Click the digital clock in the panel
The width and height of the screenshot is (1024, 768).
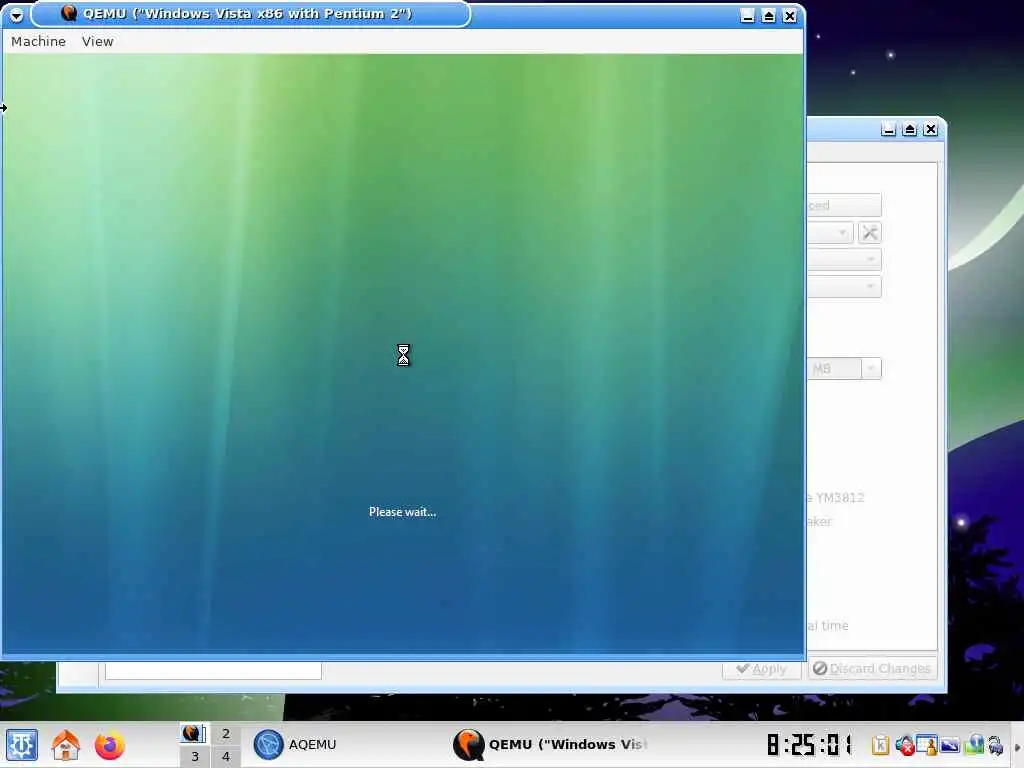[x=810, y=744]
